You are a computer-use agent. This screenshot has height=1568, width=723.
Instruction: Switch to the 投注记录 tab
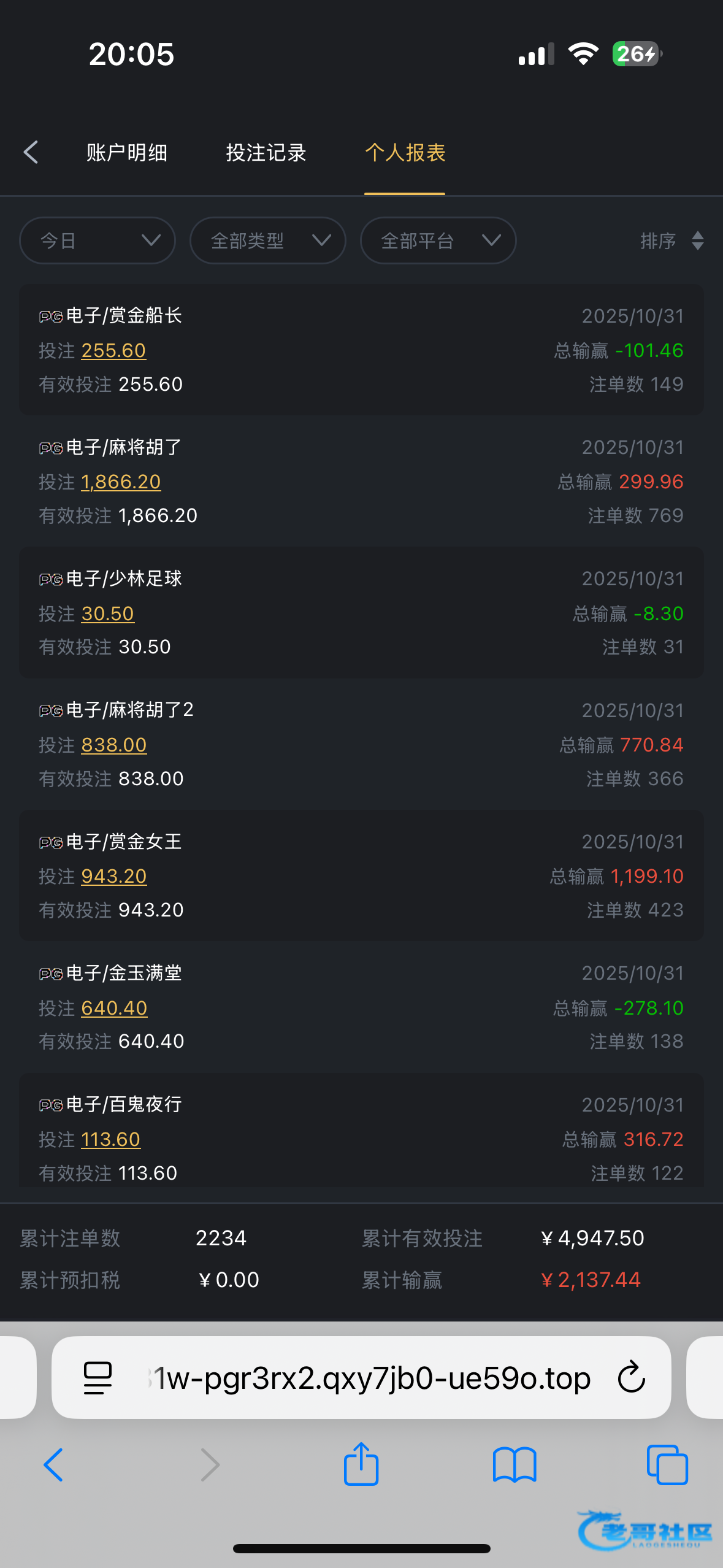point(266,152)
